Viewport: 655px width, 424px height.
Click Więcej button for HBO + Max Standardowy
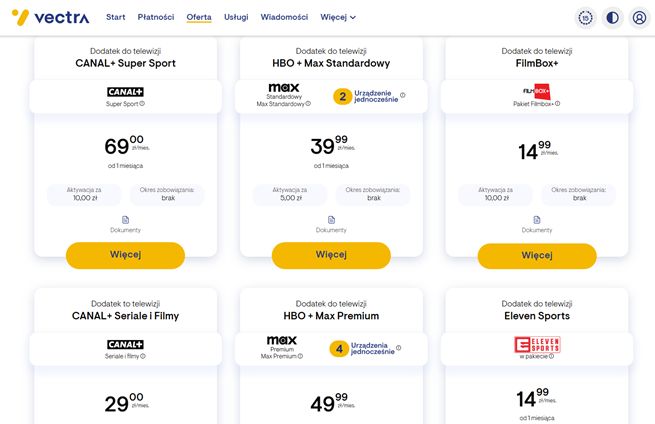(331, 254)
